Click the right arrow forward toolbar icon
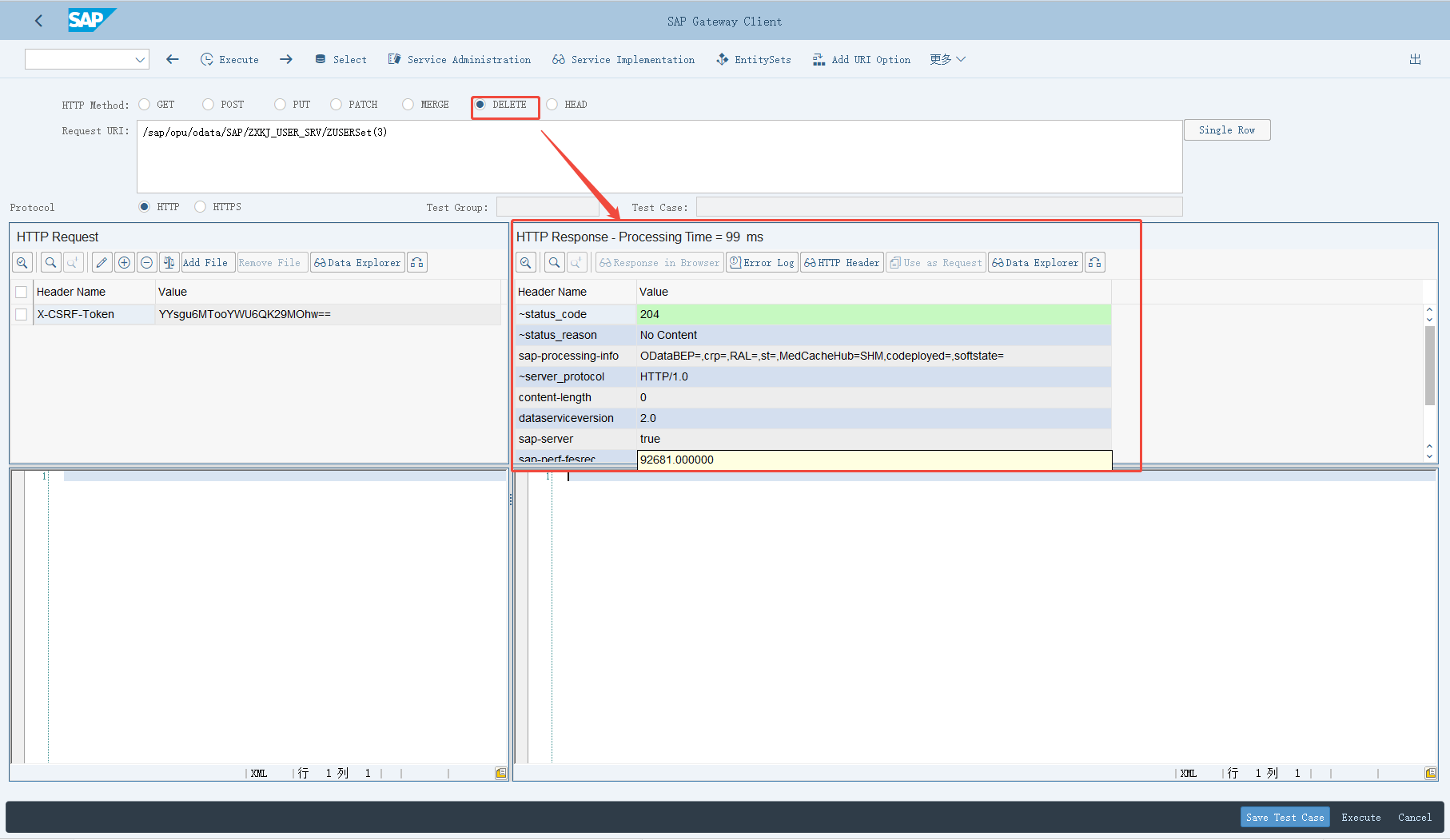The width and height of the screenshot is (1450, 840). pyautogui.click(x=286, y=59)
